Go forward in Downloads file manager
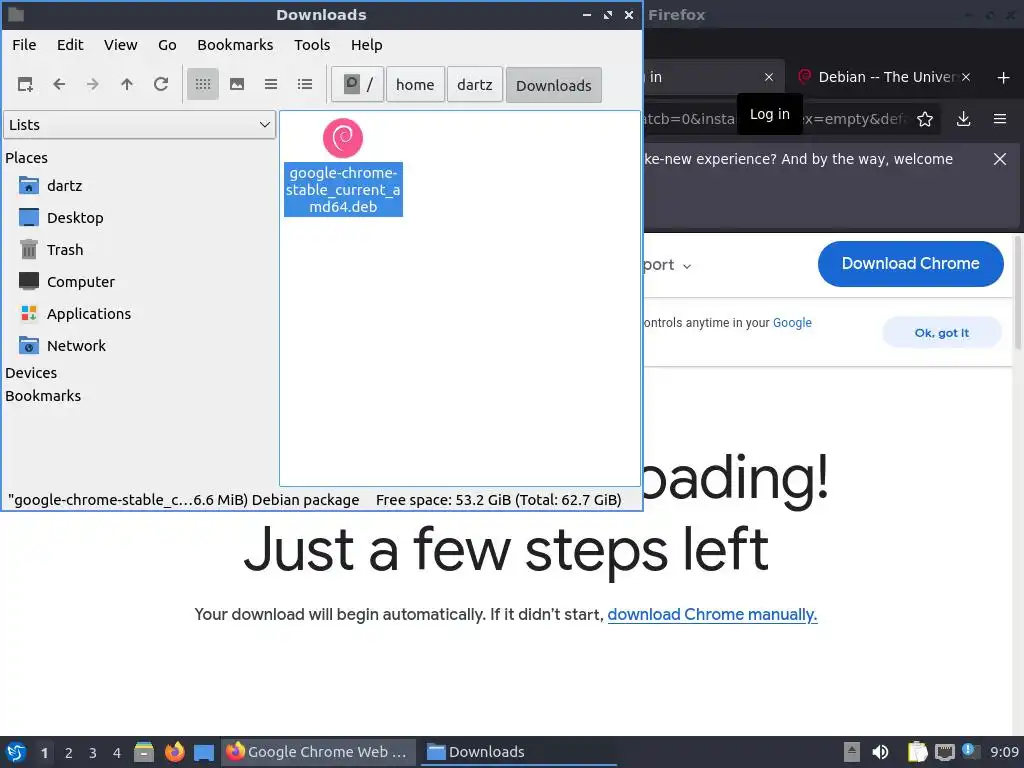Image resolution: width=1024 pixels, height=768 pixels. pyautogui.click(x=93, y=84)
